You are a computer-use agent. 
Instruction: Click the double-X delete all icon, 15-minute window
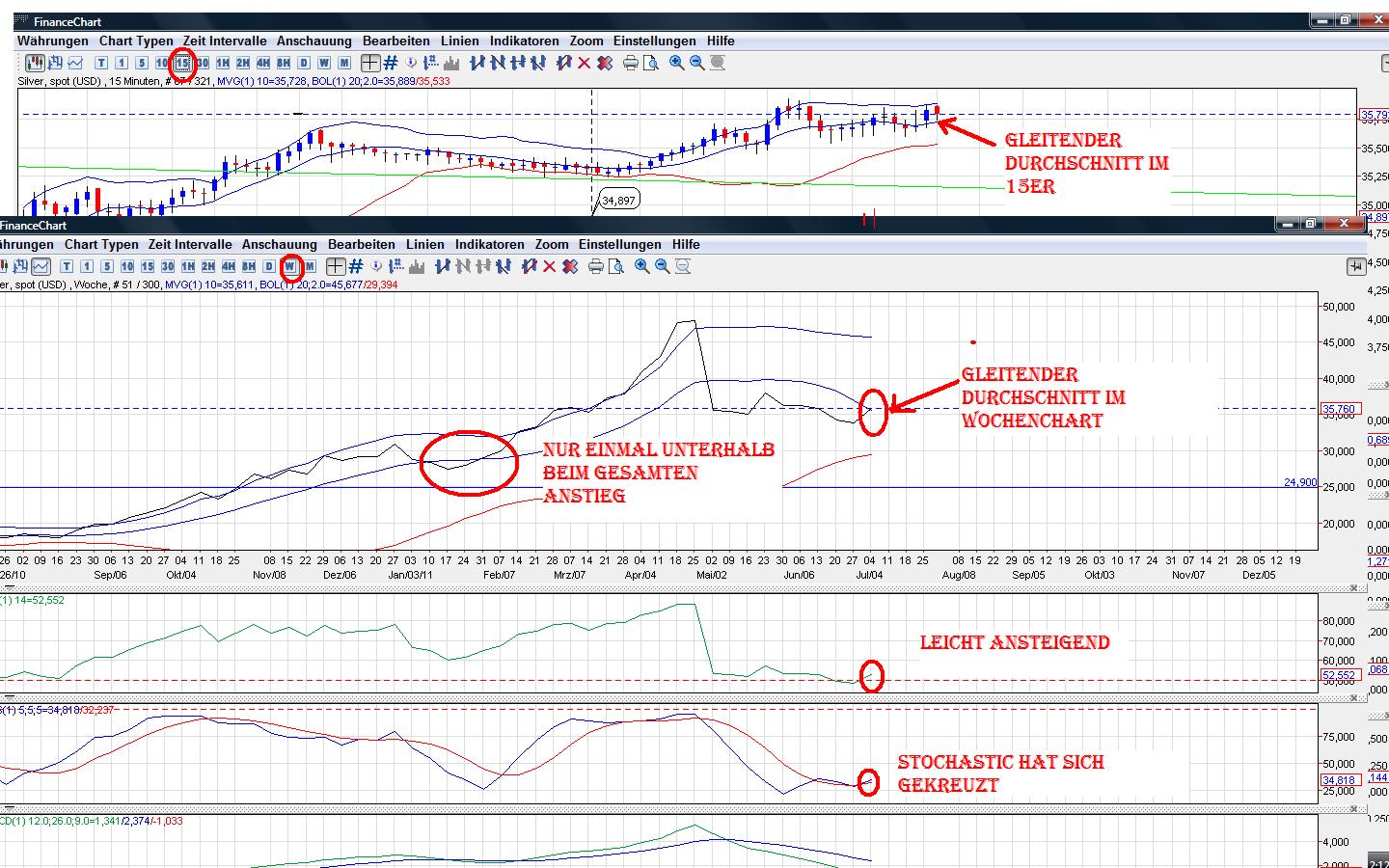pyautogui.click(x=605, y=63)
